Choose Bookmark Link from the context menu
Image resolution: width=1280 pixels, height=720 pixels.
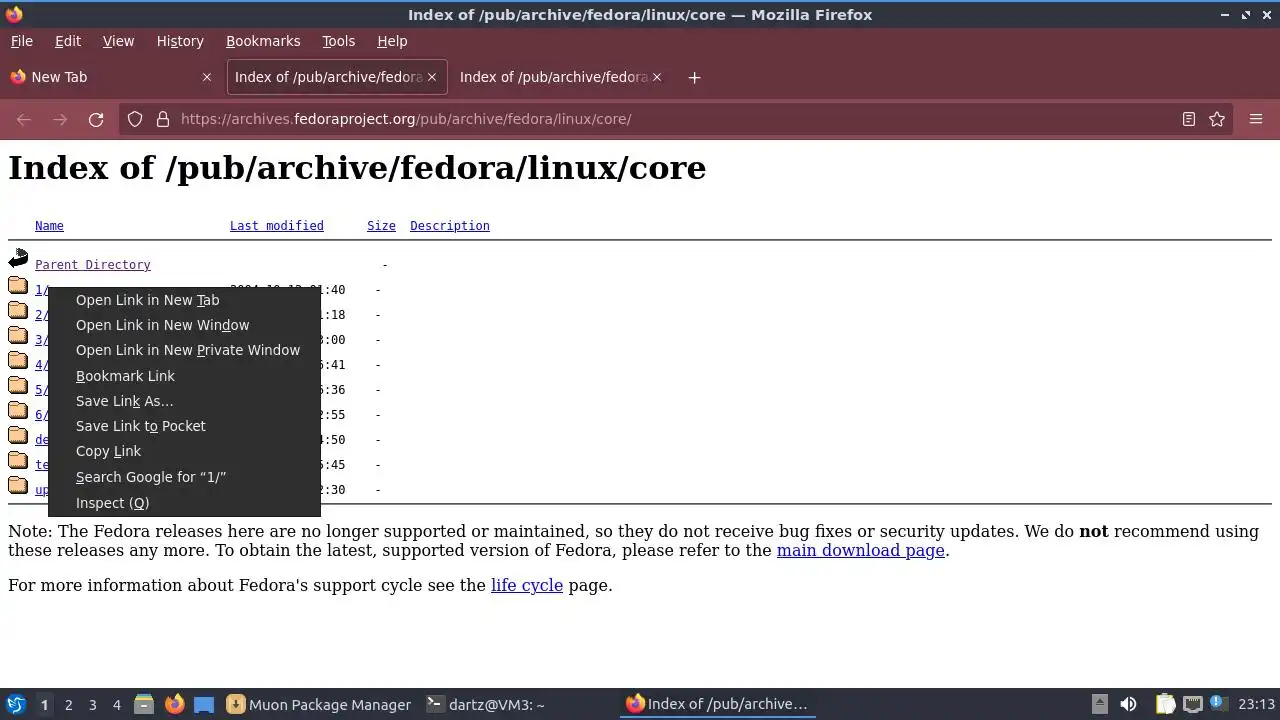click(x=184, y=376)
